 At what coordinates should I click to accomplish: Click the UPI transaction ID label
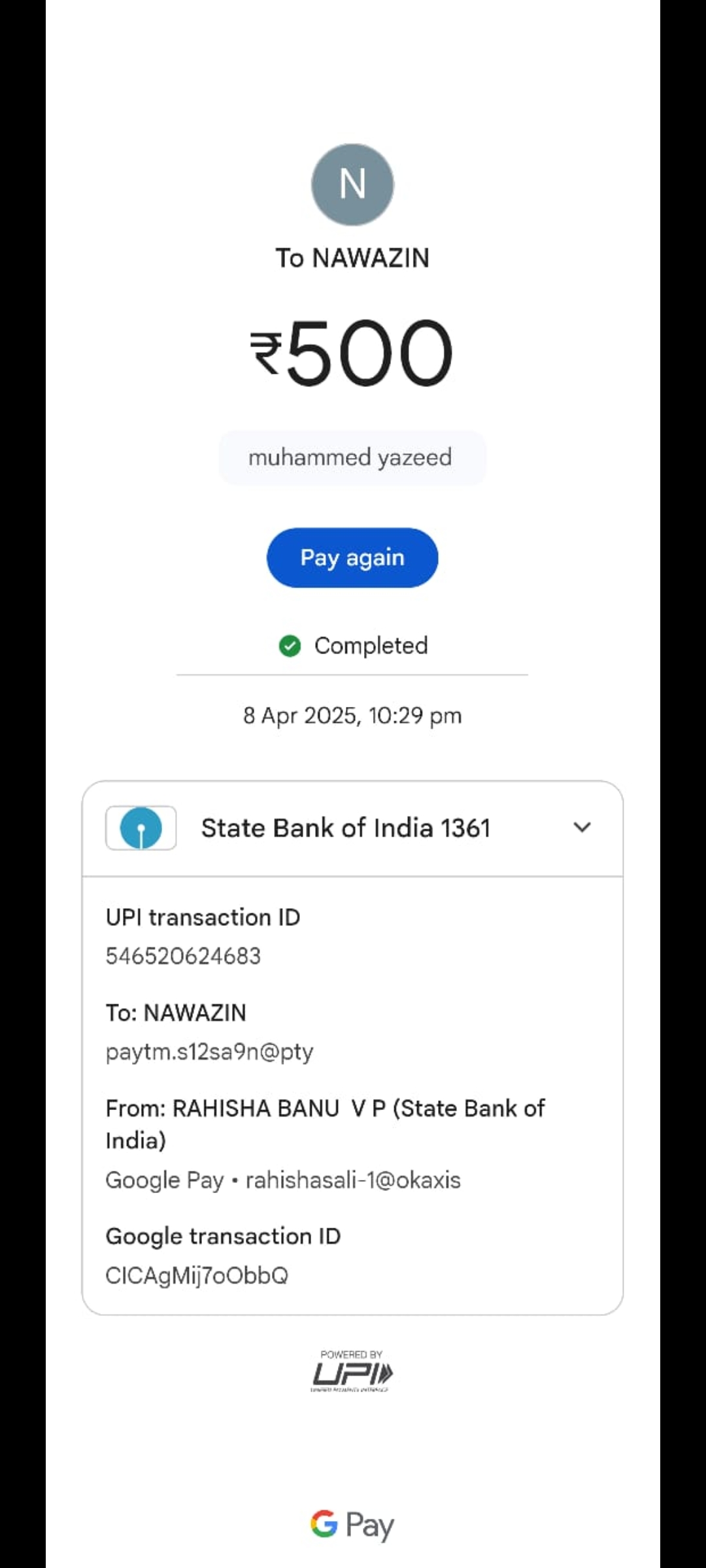click(x=203, y=917)
